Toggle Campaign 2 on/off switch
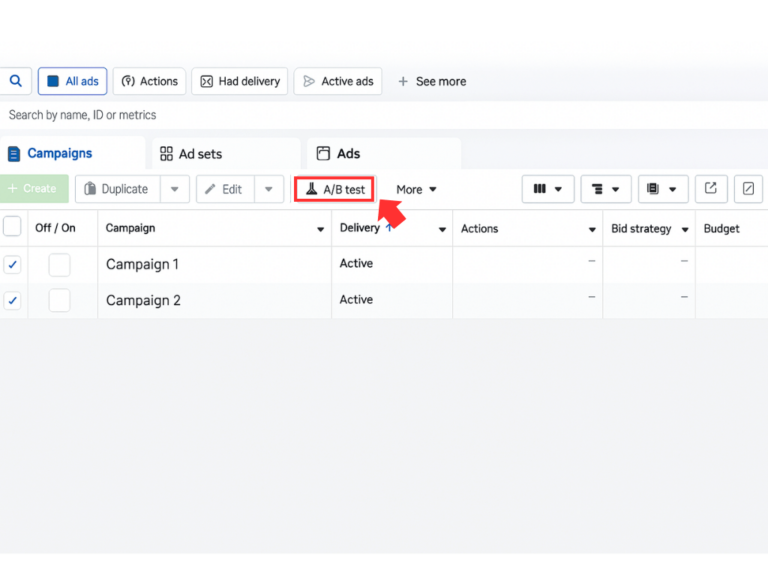The height and width of the screenshot is (576, 768). [59, 300]
